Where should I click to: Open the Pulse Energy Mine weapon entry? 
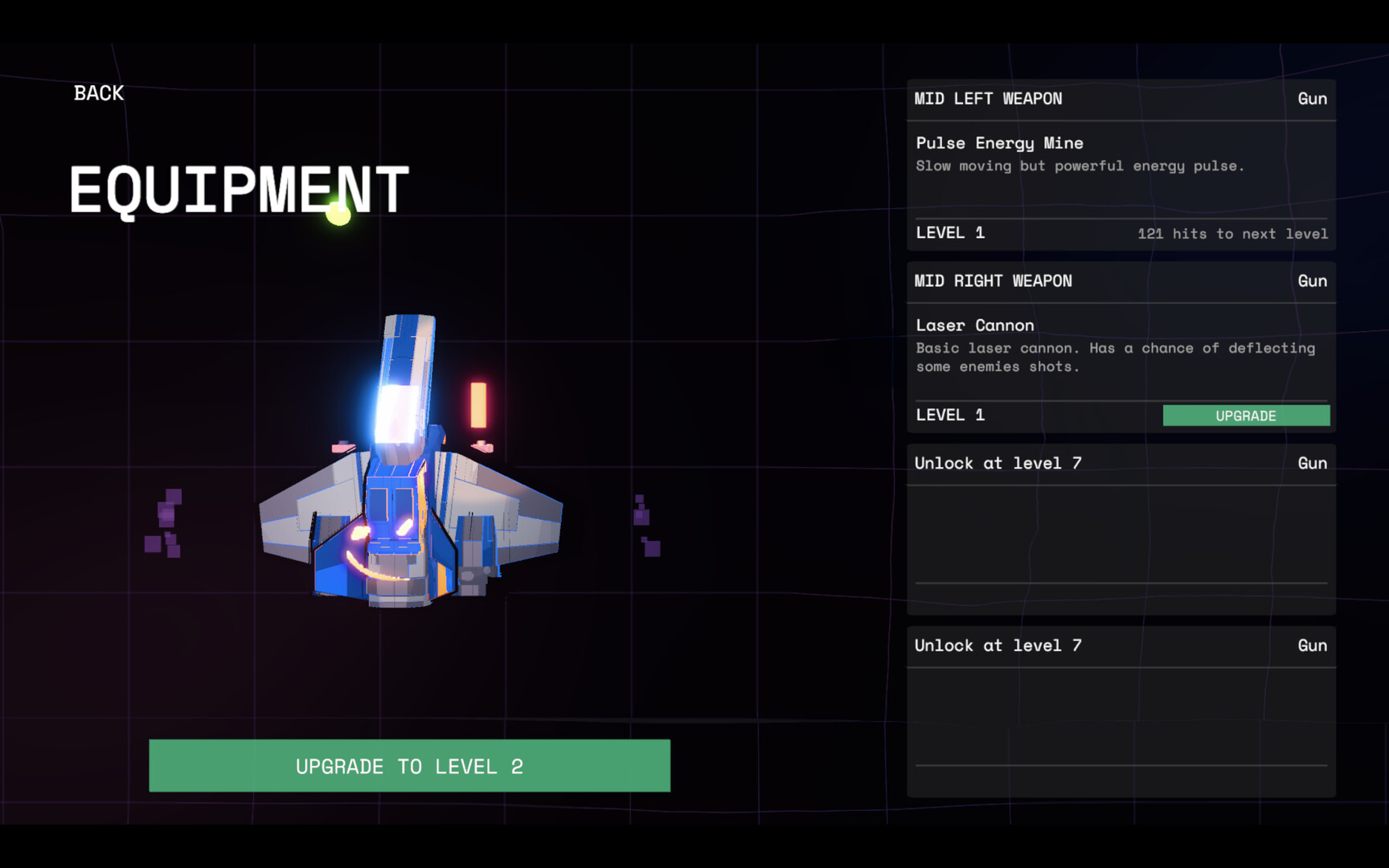tap(998, 142)
